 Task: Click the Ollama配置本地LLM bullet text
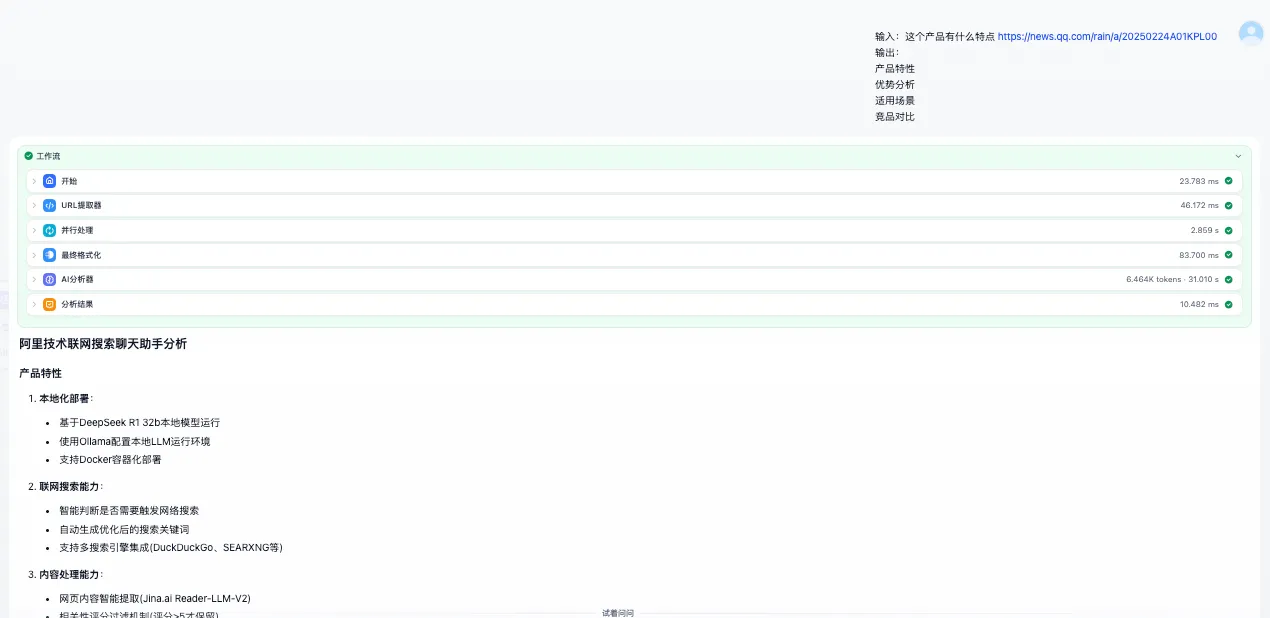pyautogui.click(x=134, y=441)
